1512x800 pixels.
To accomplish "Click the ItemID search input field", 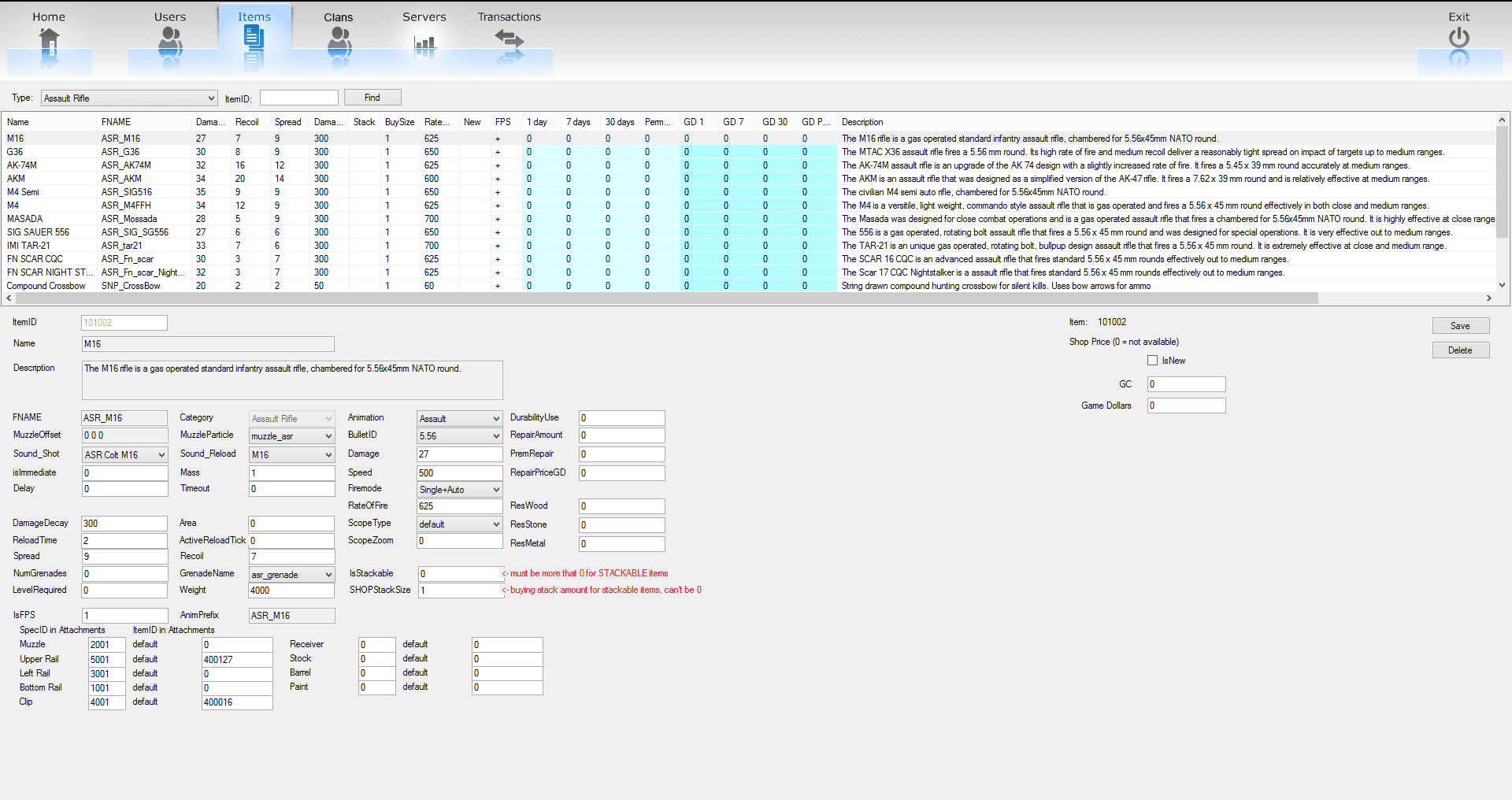I will [299, 98].
